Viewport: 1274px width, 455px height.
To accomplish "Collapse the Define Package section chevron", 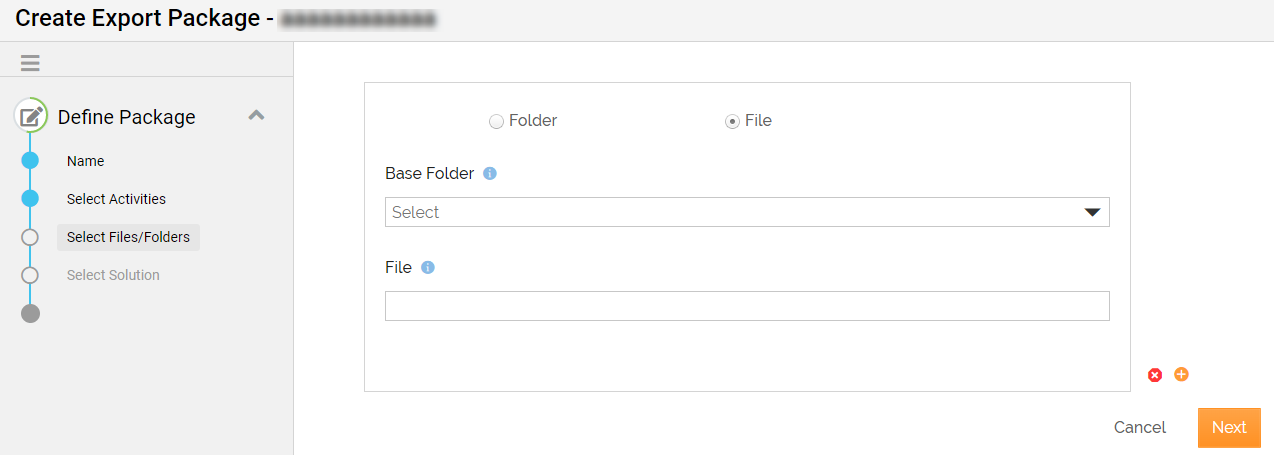I will coord(256,115).
